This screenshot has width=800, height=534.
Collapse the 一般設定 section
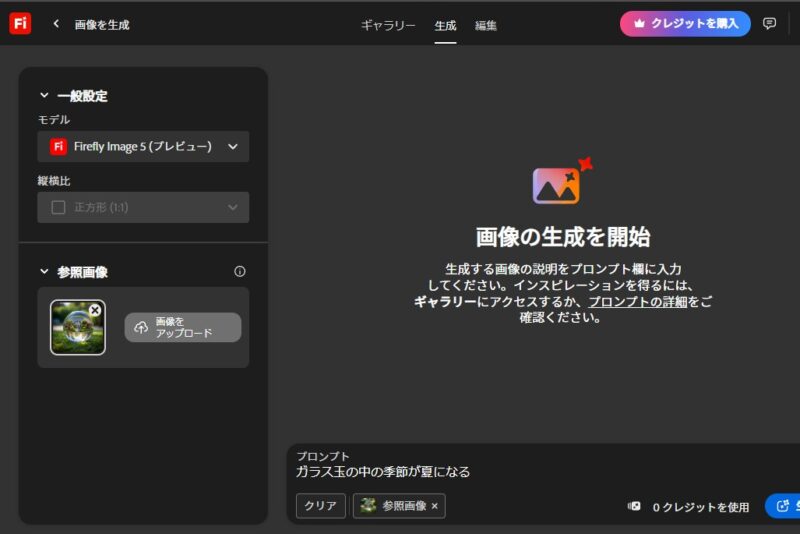[x=44, y=95]
